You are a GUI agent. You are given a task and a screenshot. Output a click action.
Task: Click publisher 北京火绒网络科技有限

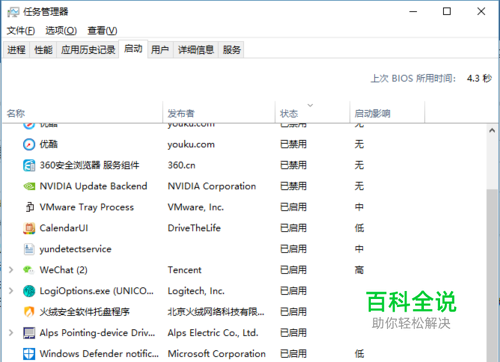[216, 312]
